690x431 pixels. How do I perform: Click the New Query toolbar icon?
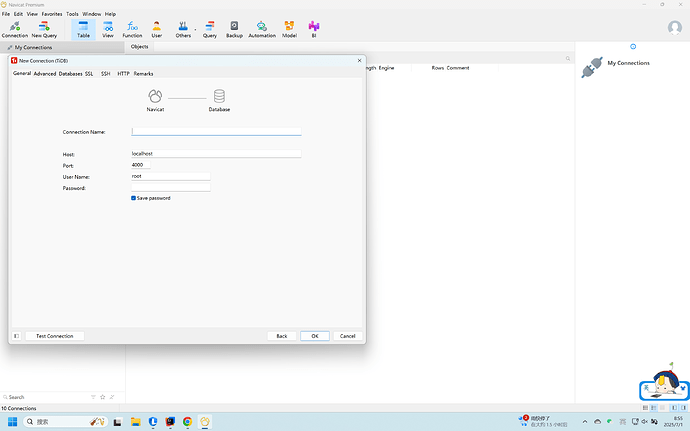tap(44, 29)
